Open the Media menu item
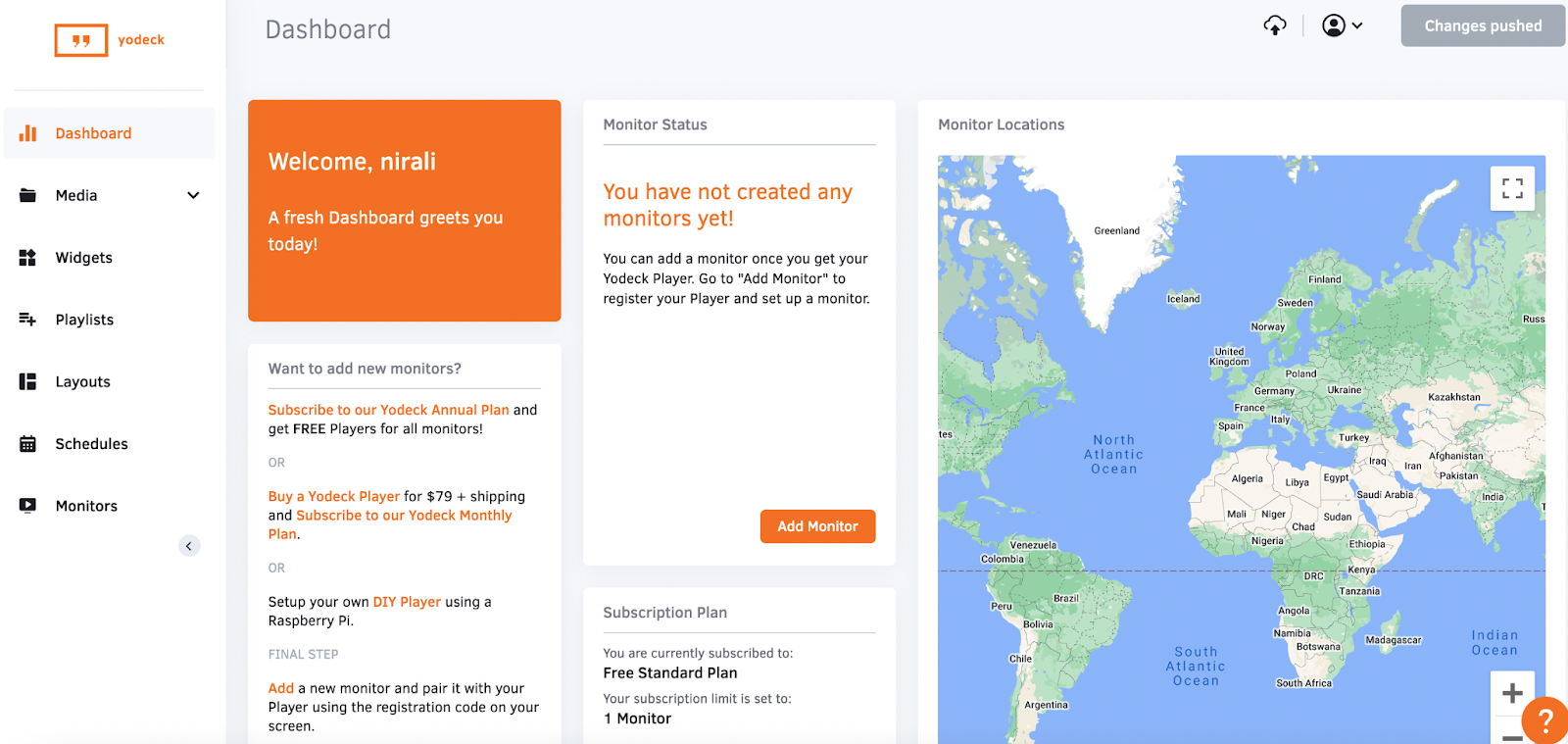This screenshot has width=1568, height=744. [110, 195]
